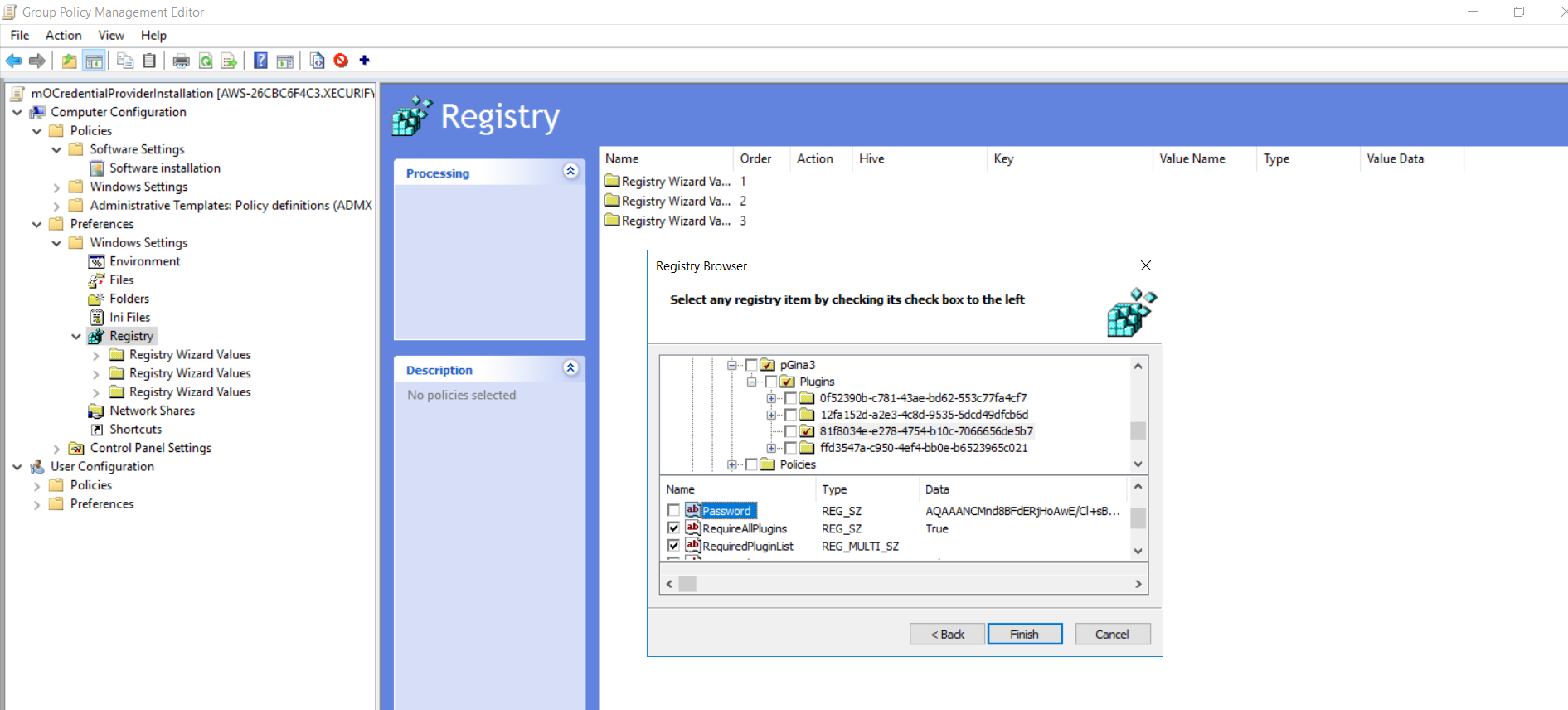Sort the list by the Order column header
The height and width of the screenshot is (710, 1568).
[762, 158]
